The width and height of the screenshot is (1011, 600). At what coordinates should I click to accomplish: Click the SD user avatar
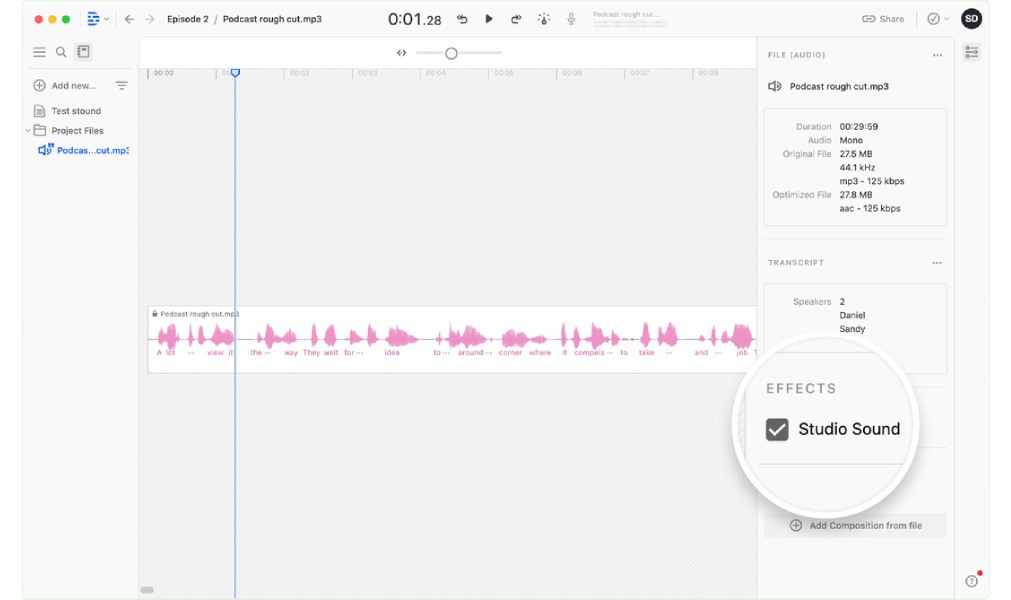pyautogui.click(x=971, y=19)
